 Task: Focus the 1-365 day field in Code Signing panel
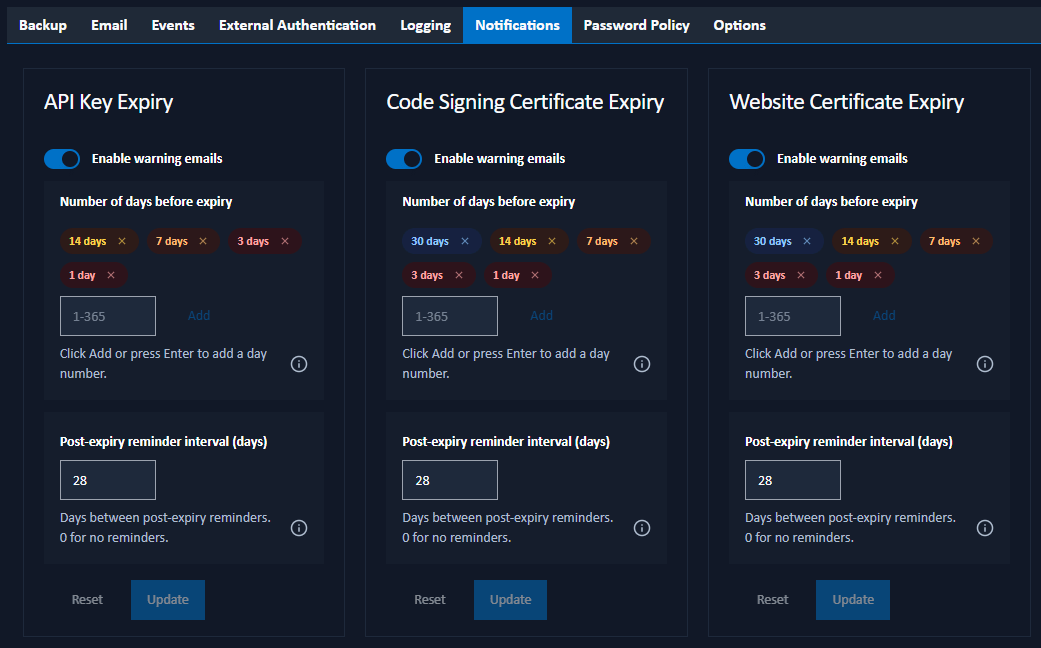tap(450, 316)
